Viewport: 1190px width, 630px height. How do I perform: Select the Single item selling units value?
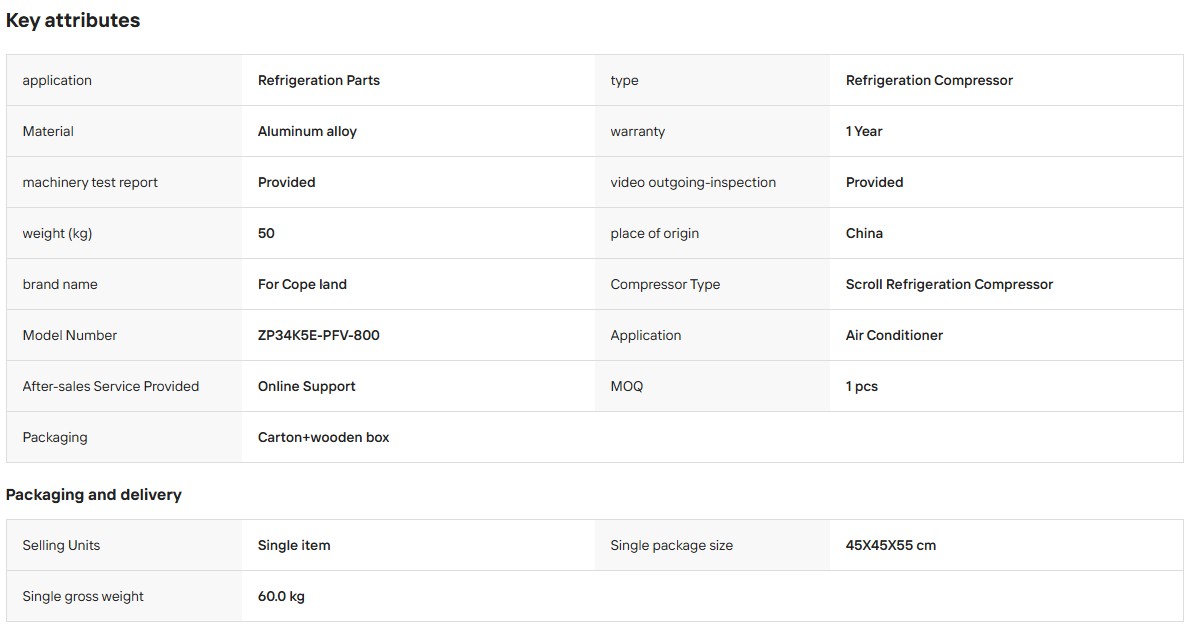pos(294,545)
